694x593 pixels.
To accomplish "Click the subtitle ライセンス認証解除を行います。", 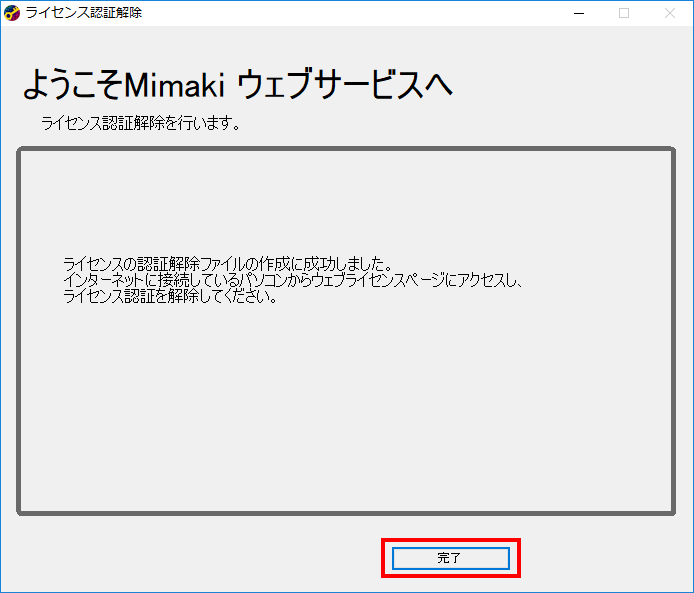I will 140,124.
